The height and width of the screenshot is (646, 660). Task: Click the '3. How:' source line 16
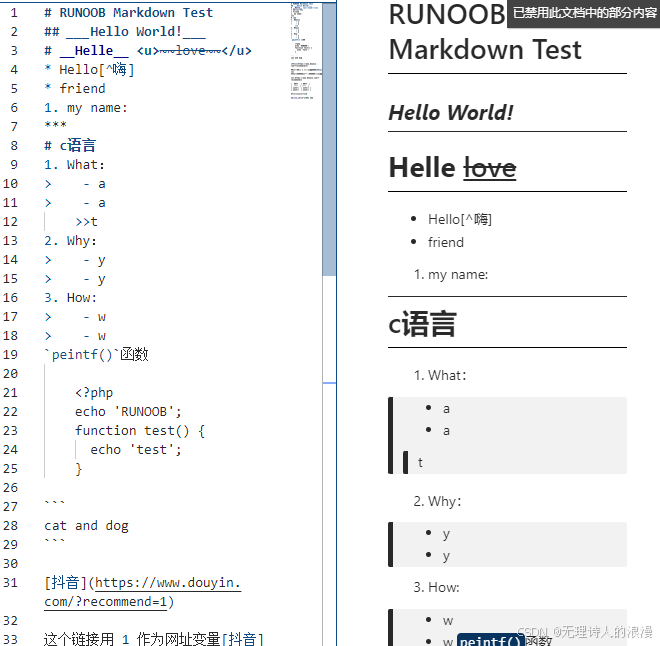pyautogui.click(x=70, y=298)
